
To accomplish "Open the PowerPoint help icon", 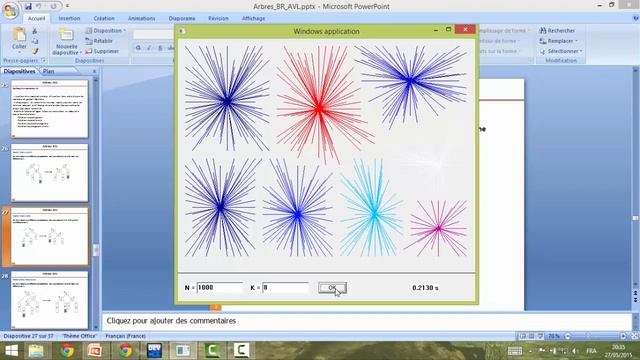I will pos(636,18).
